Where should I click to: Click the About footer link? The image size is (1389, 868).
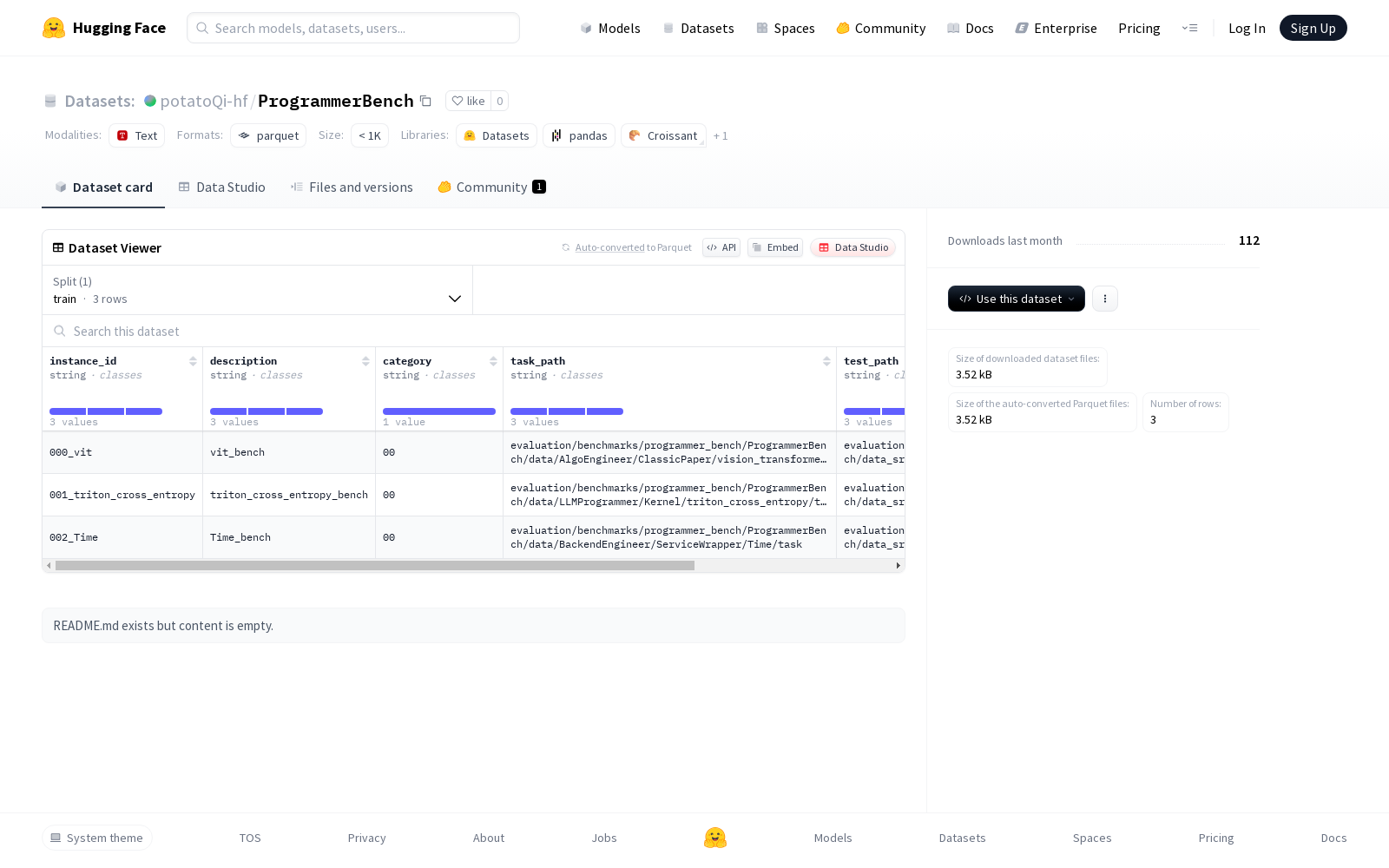489,838
